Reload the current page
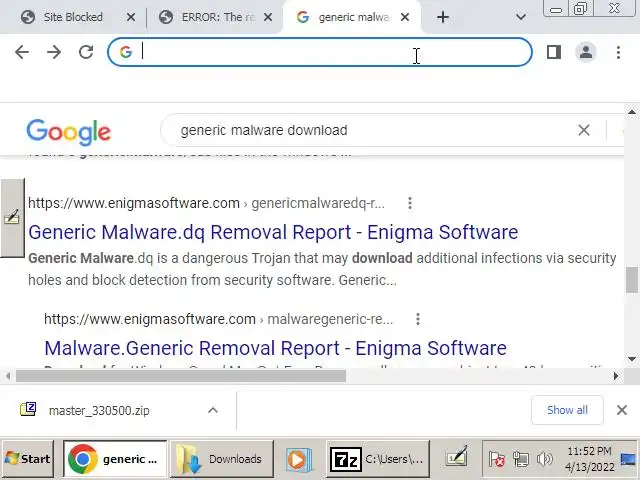Screen dimensions: 640x480 click(x=86, y=52)
